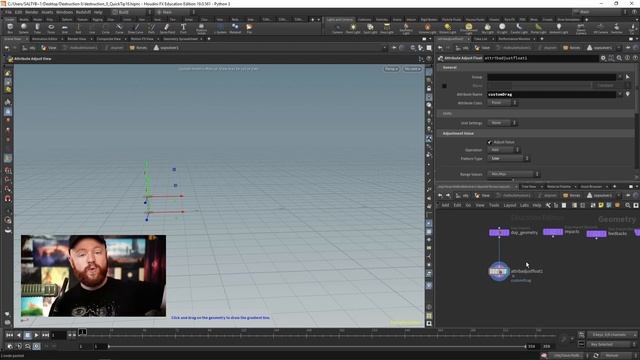Add a Spot Light from the shelf
This screenshot has width=640, height=360.
pos(370,28)
